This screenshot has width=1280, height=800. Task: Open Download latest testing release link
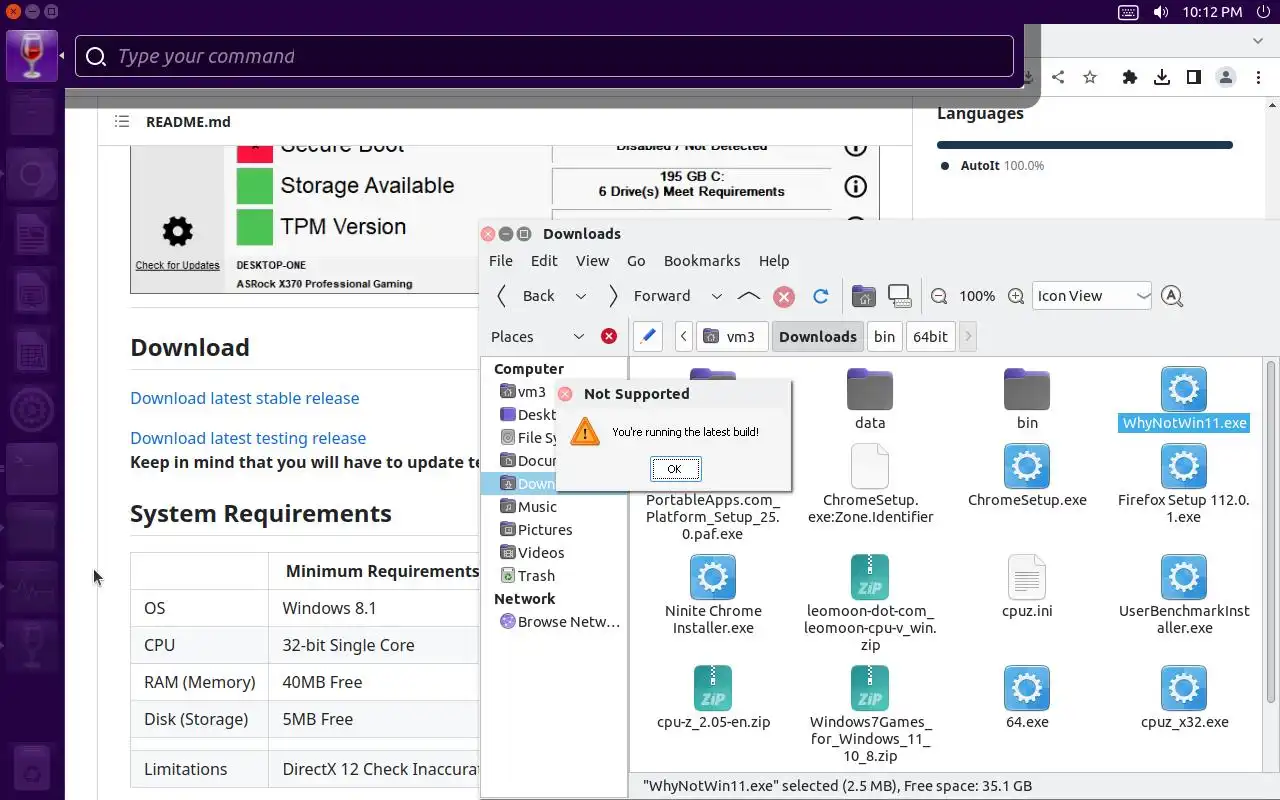pos(248,438)
